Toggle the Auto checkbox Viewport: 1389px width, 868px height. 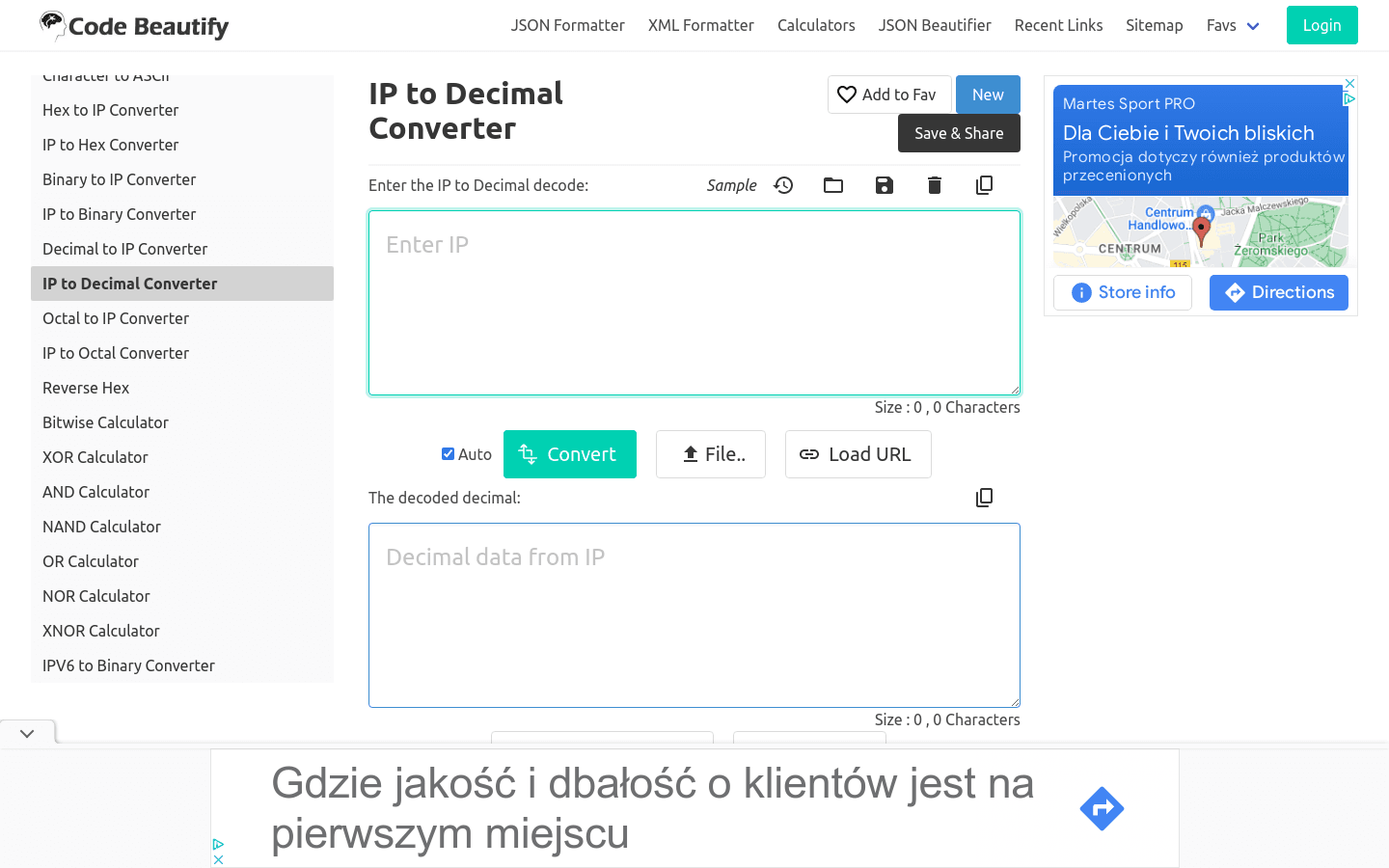(x=448, y=454)
